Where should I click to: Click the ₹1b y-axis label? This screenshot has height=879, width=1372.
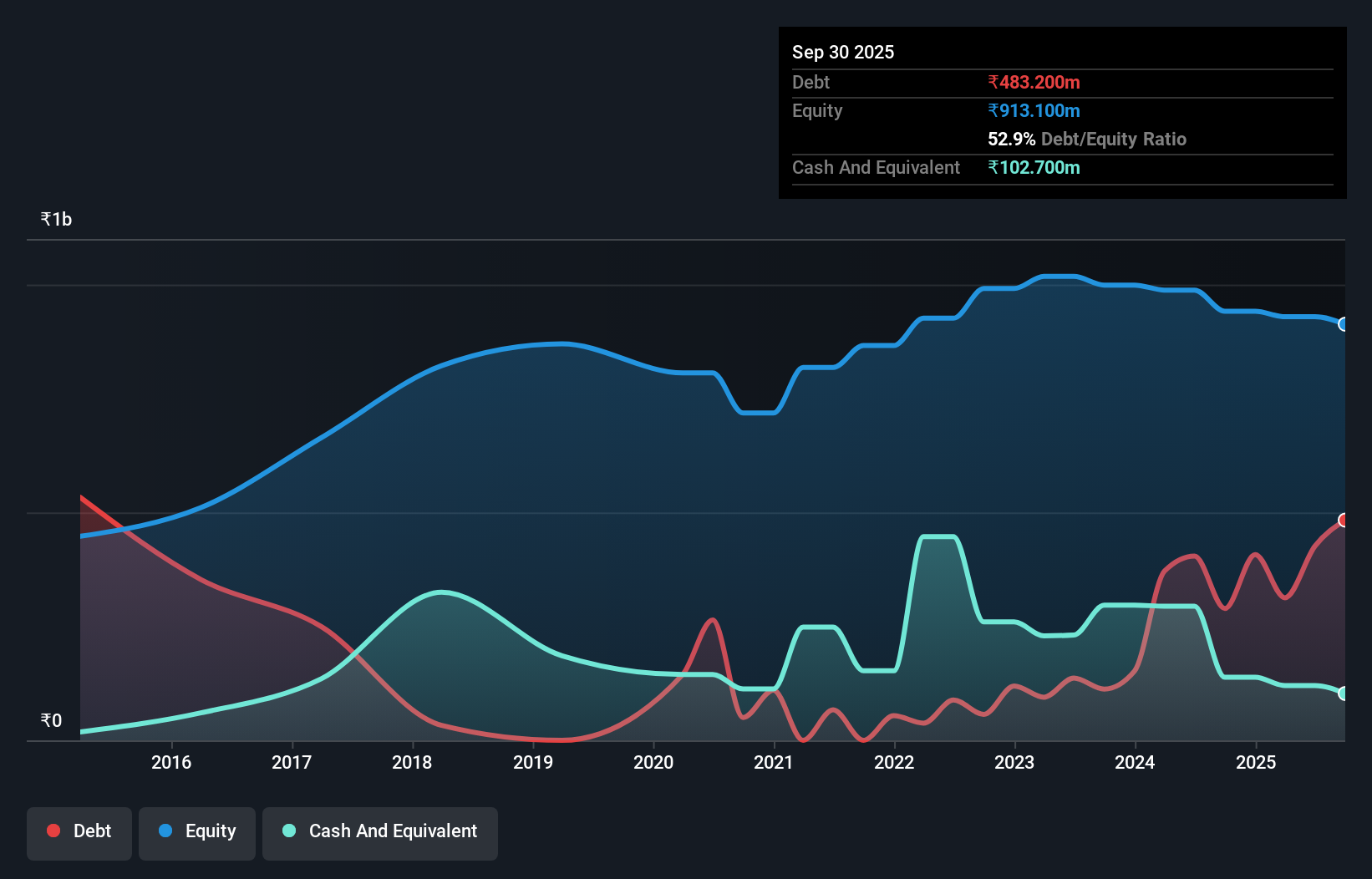click(56, 219)
